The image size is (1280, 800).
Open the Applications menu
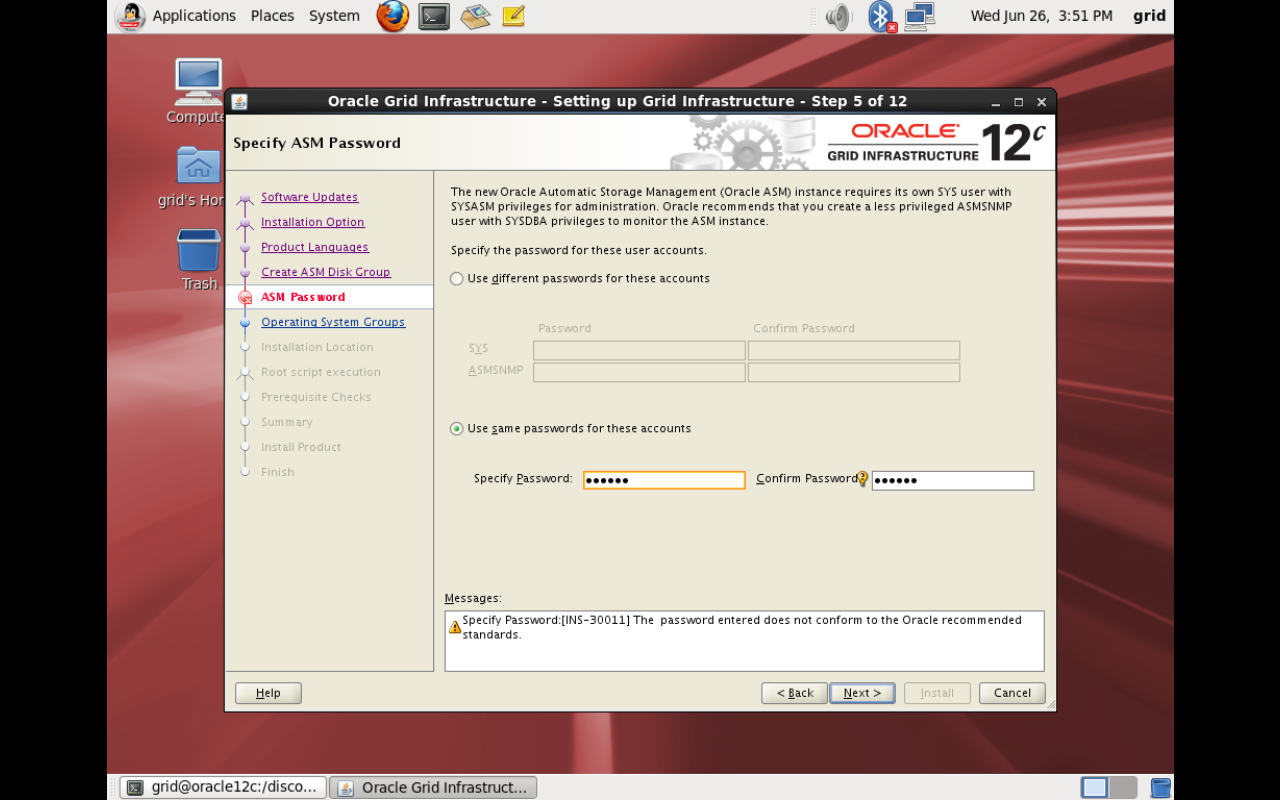point(194,16)
